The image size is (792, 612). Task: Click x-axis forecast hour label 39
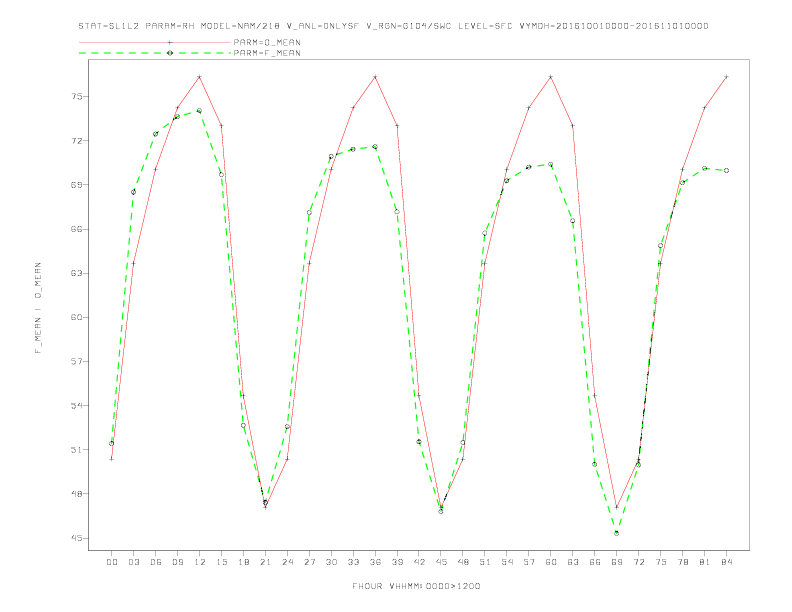point(397,562)
